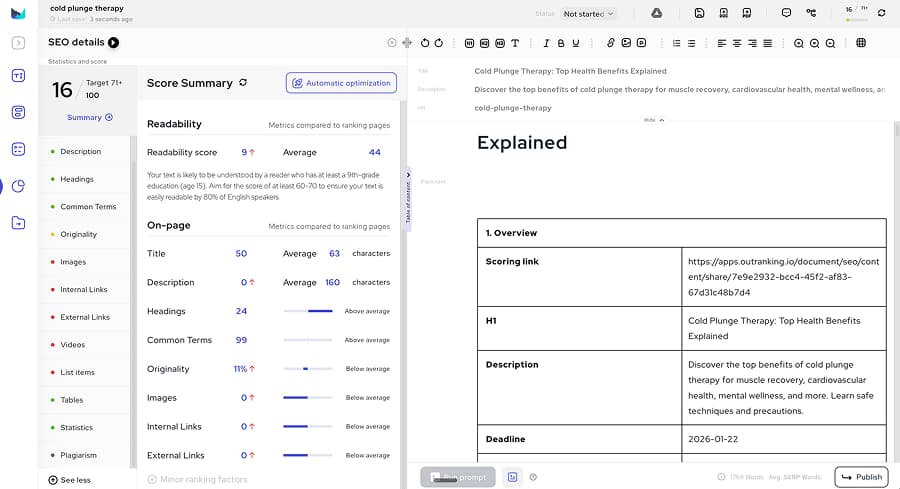This screenshot has height=489, width=900.
Task: Collapse the meta fields with Hide chevron
Action: (654, 120)
